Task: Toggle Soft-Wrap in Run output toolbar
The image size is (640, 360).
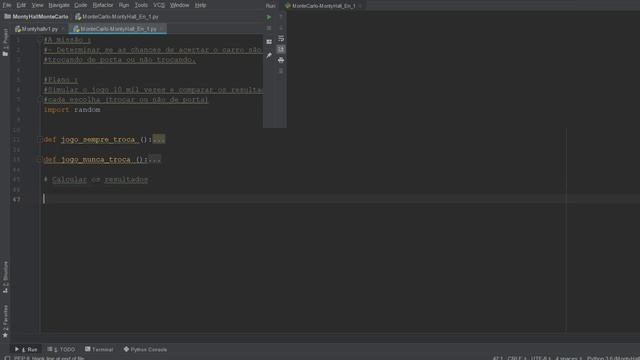Action: (x=281, y=39)
